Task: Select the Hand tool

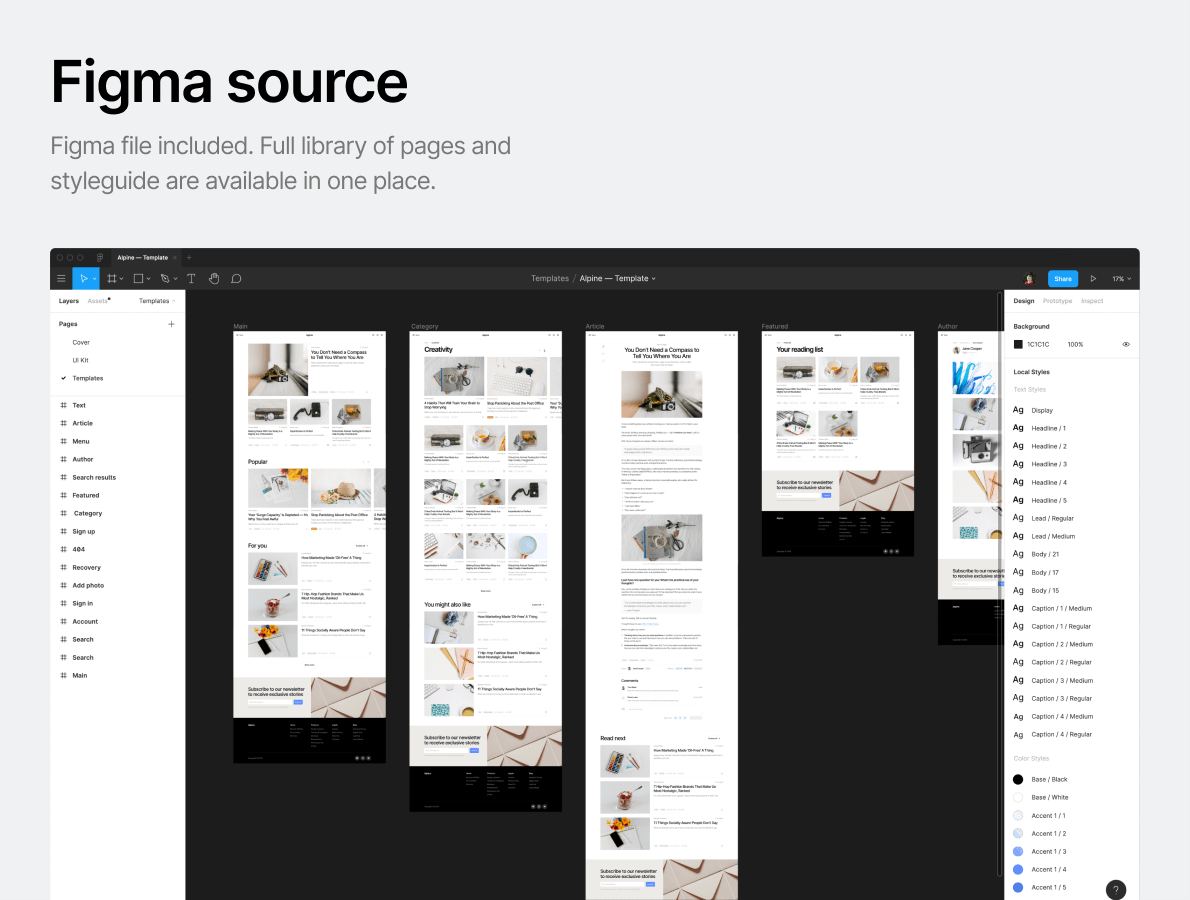Action: 214,278
